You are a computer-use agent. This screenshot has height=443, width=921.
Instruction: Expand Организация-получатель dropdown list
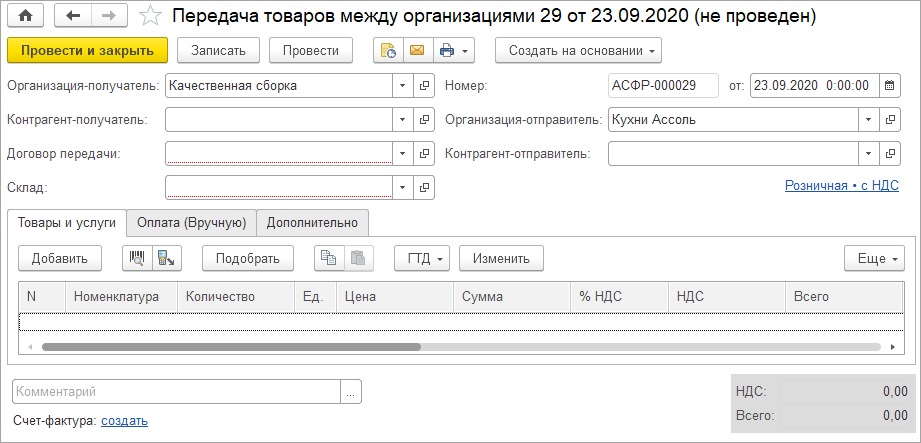[x=402, y=86]
